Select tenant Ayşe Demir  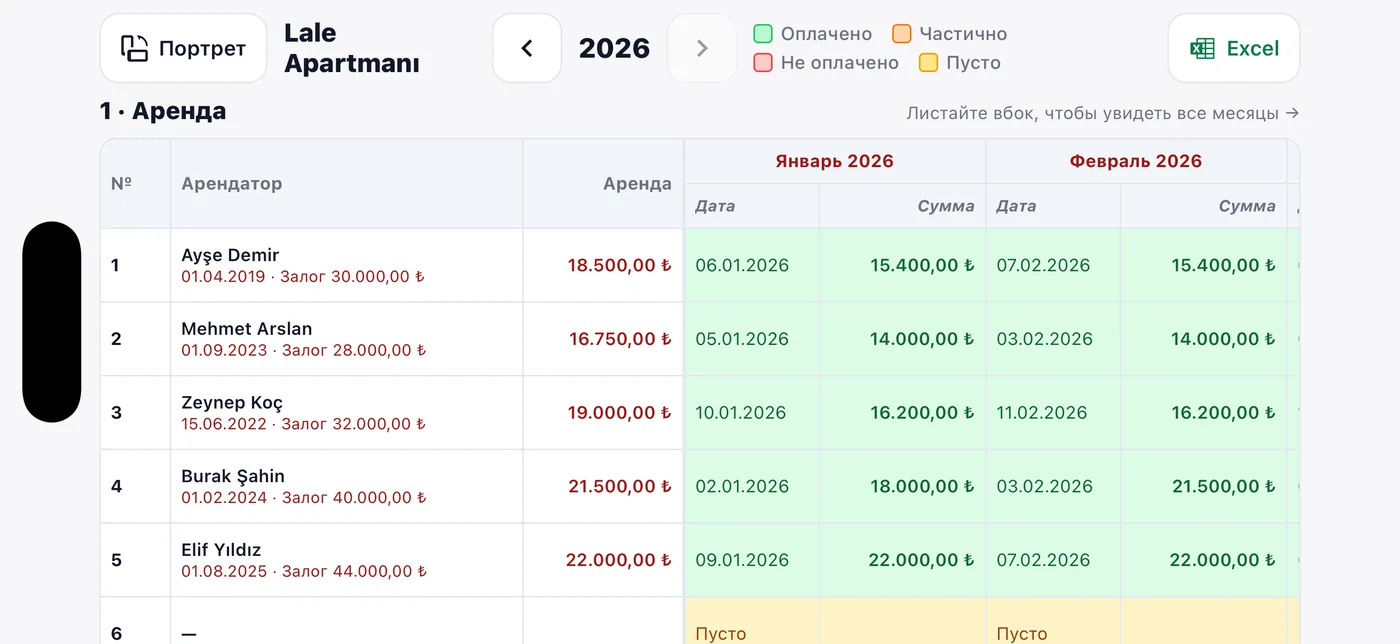230,255
